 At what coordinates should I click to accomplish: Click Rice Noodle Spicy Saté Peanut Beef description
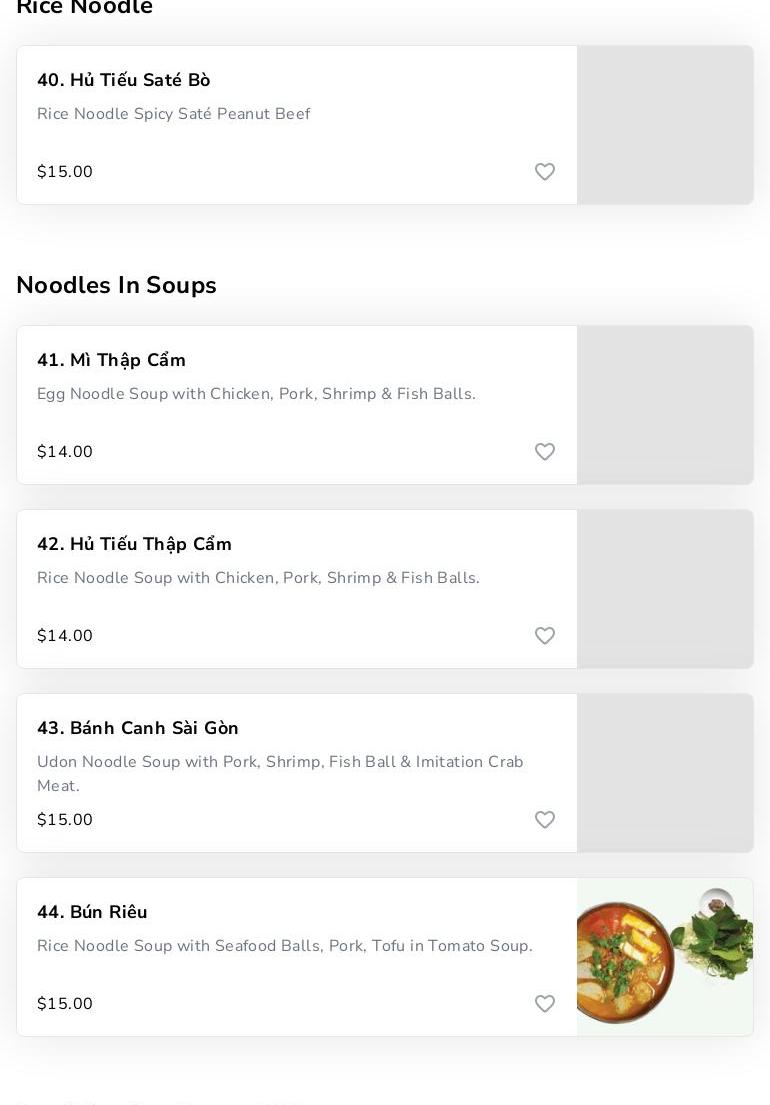coord(174,114)
